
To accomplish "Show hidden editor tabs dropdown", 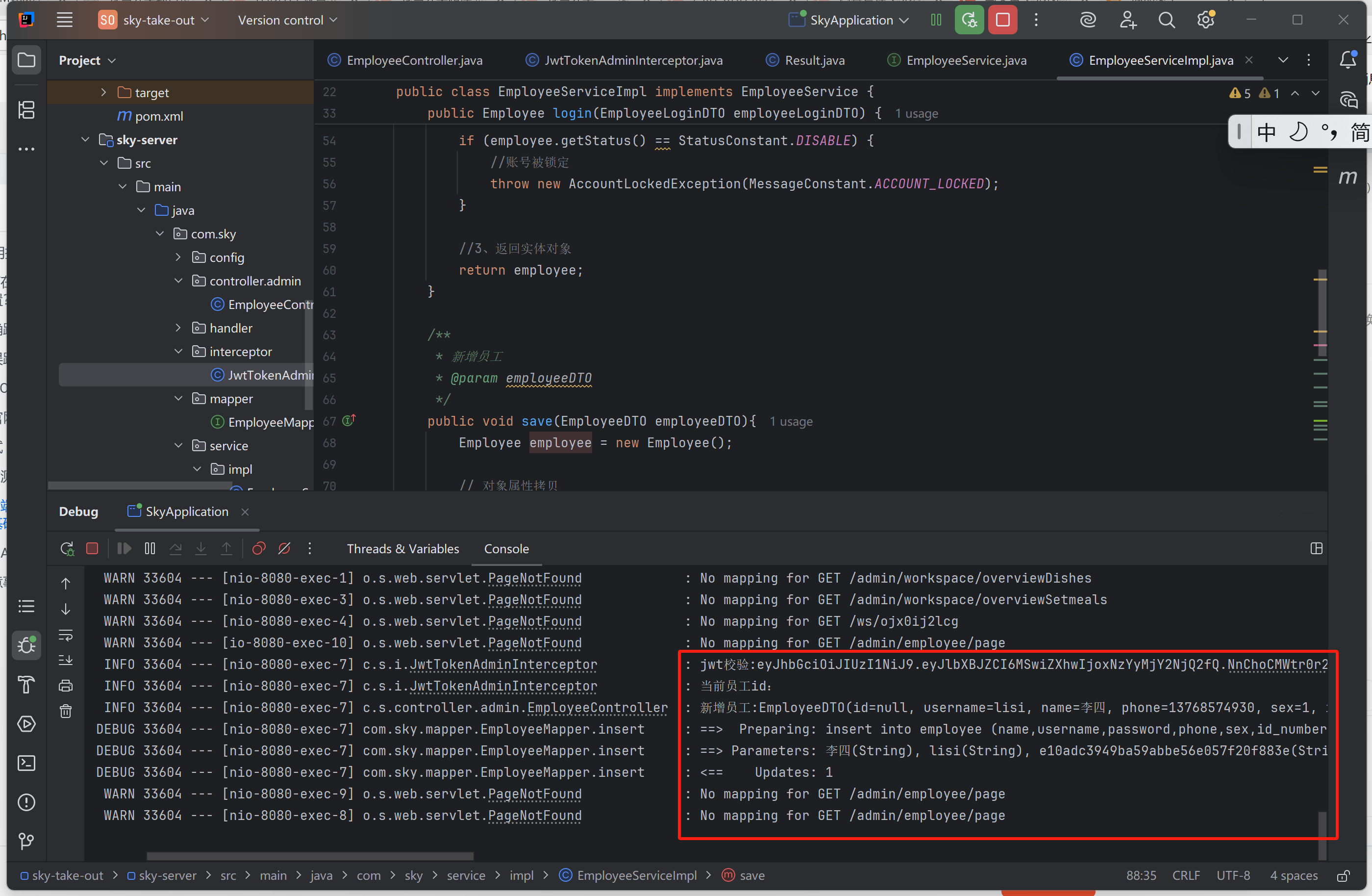I will pos(1283,60).
